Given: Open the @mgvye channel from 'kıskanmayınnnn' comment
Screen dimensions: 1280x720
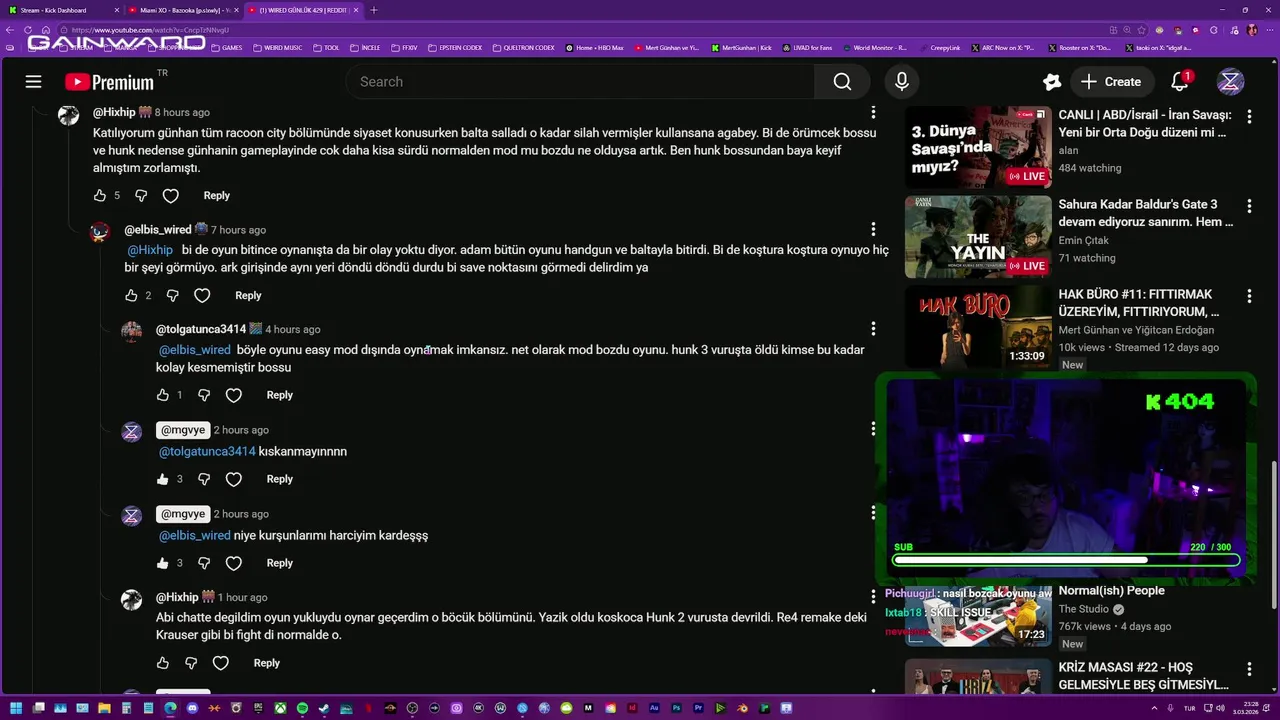Looking at the screenshot, I should pos(182,430).
